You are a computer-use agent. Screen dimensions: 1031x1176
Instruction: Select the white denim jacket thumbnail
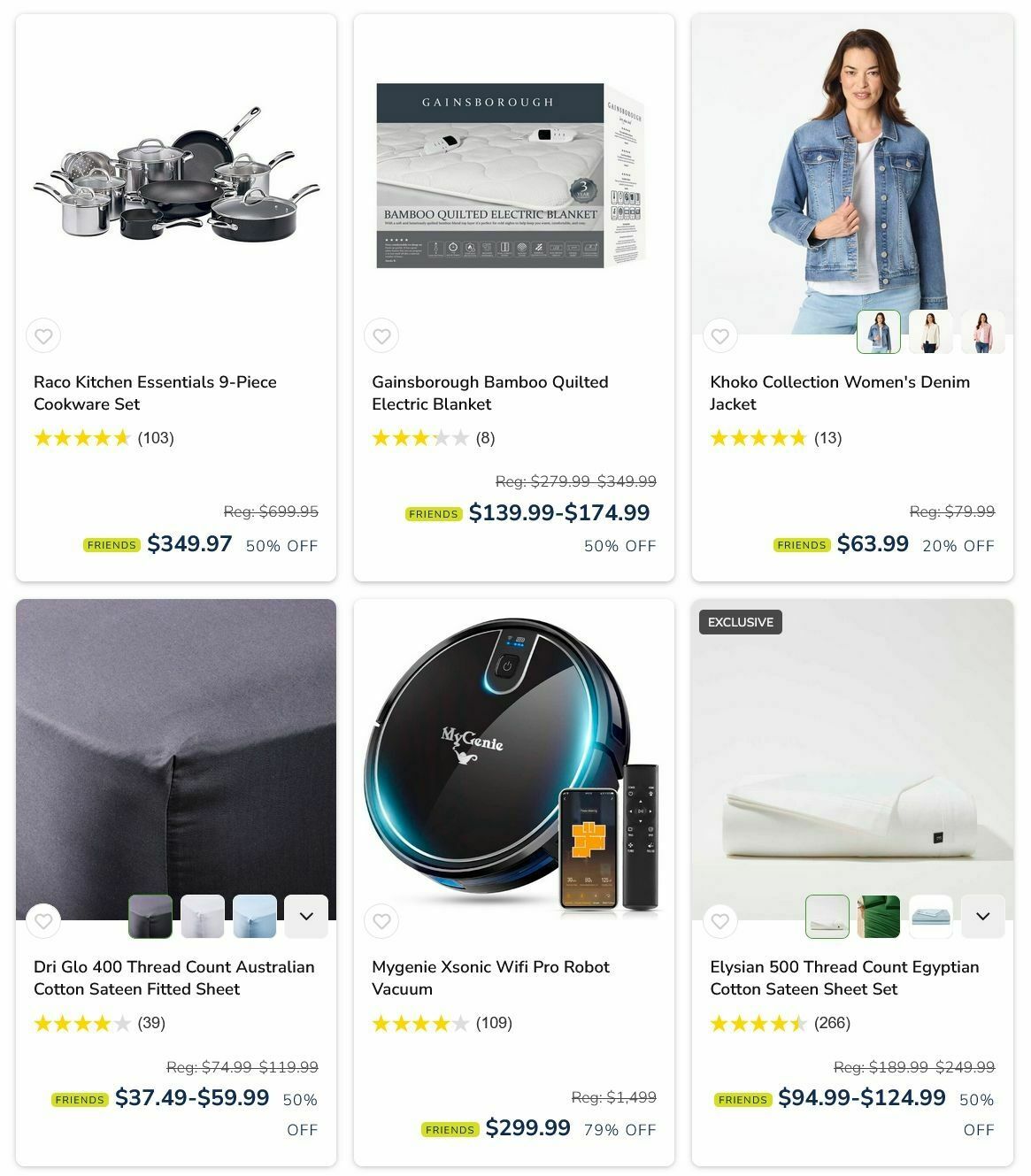931,332
